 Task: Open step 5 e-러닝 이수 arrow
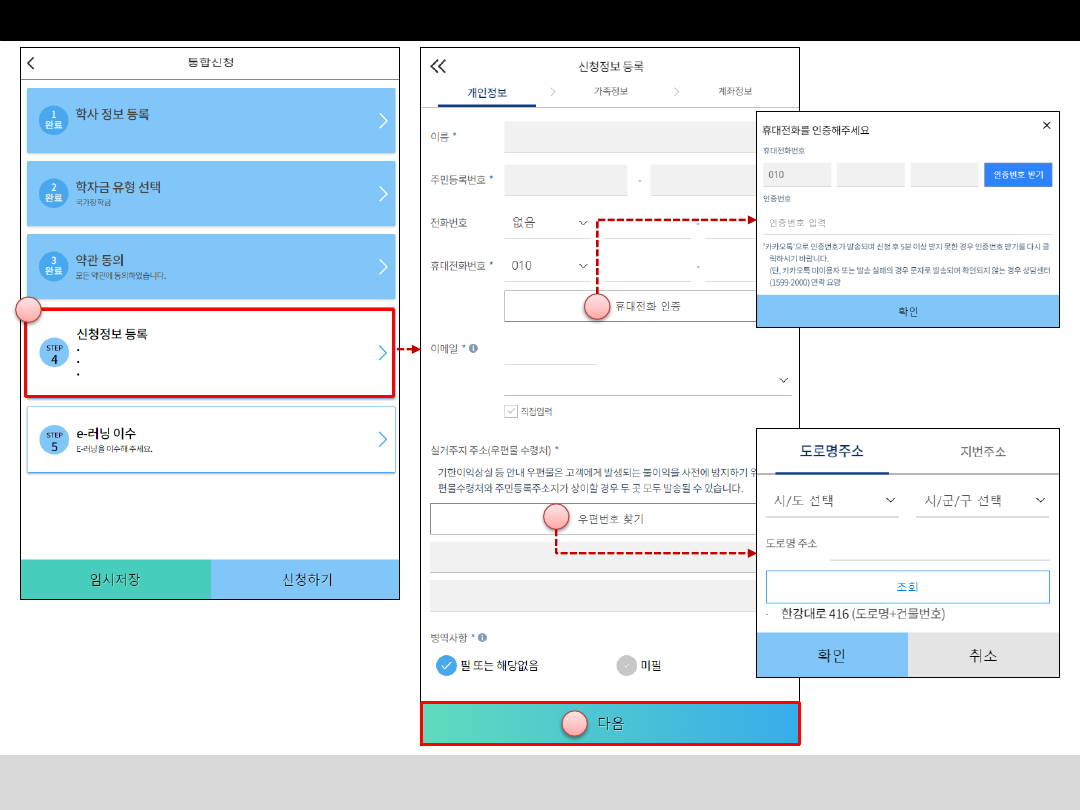pos(383,439)
